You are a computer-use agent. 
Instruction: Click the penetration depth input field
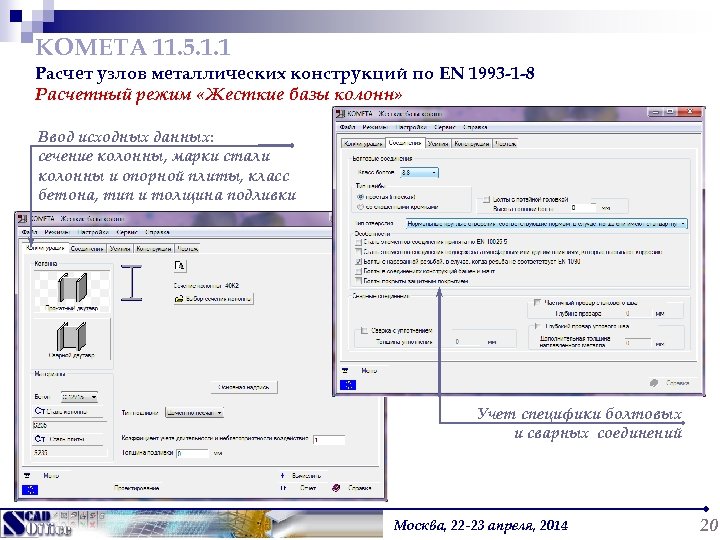pos(637,314)
